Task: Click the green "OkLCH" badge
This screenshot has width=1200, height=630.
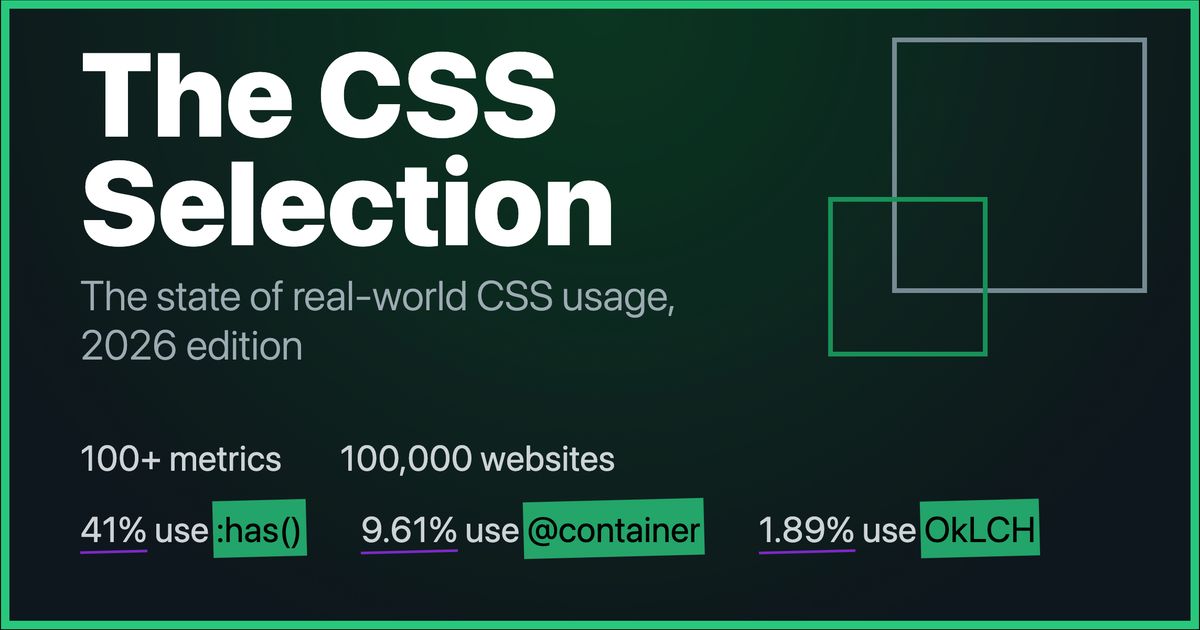Action: (x=981, y=532)
